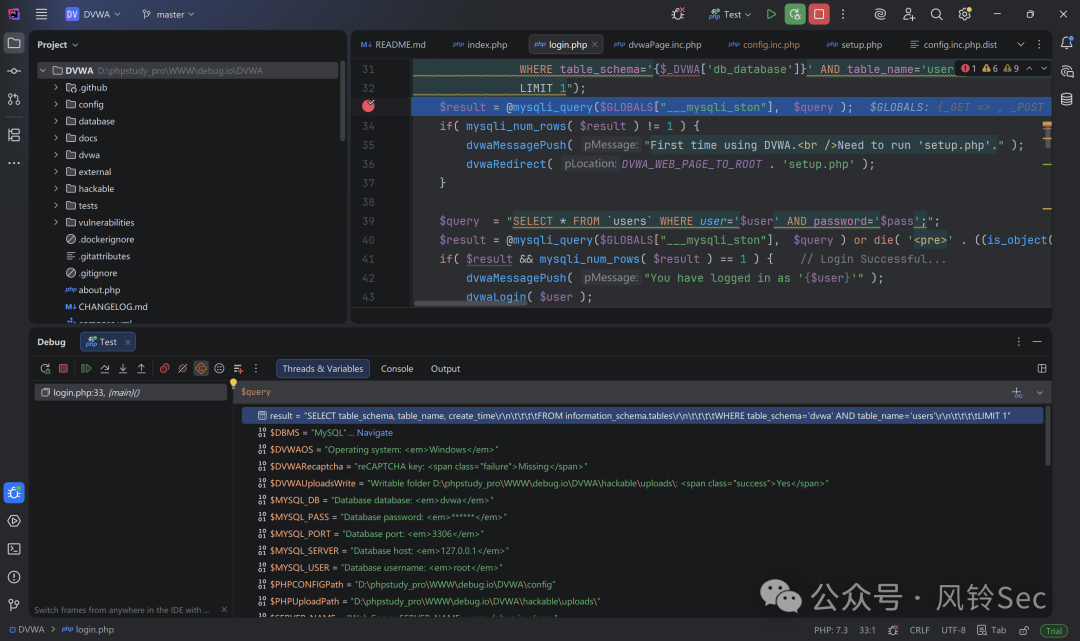Open the Terminal tool window icon
The image size is (1080, 641).
coord(14,549)
